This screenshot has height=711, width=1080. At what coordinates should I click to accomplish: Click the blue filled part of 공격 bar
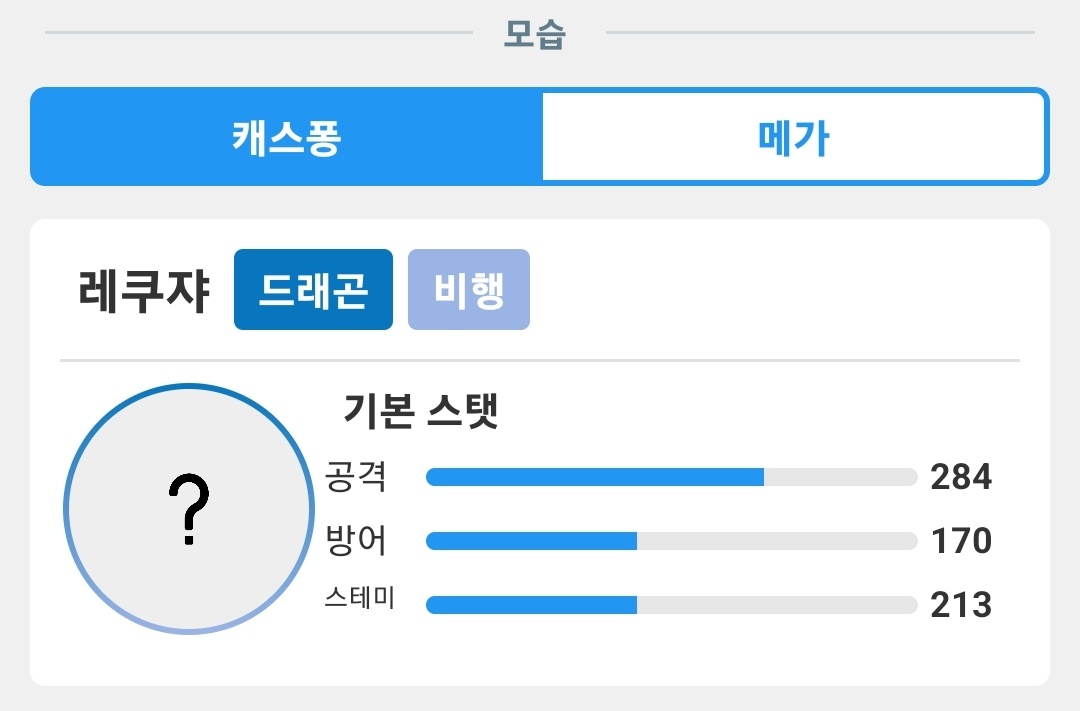tap(595, 477)
